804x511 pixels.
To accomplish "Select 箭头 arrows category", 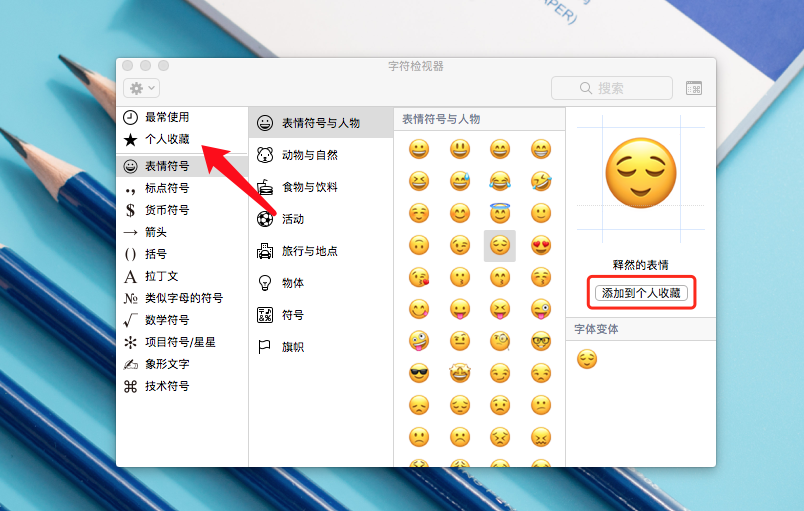I will [x=182, y=232].
